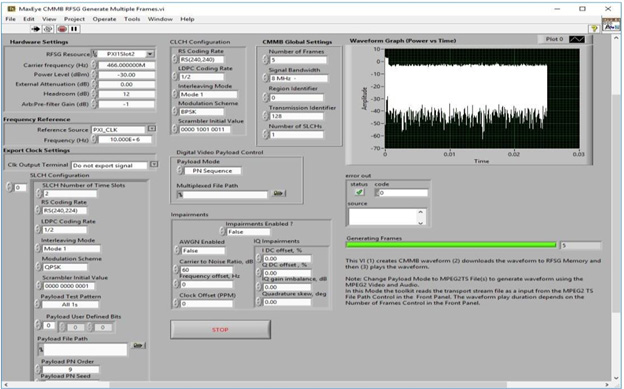Click the error source scroll down arrow
This screenshot has height=389, width=624.
[x=421, y=223]
